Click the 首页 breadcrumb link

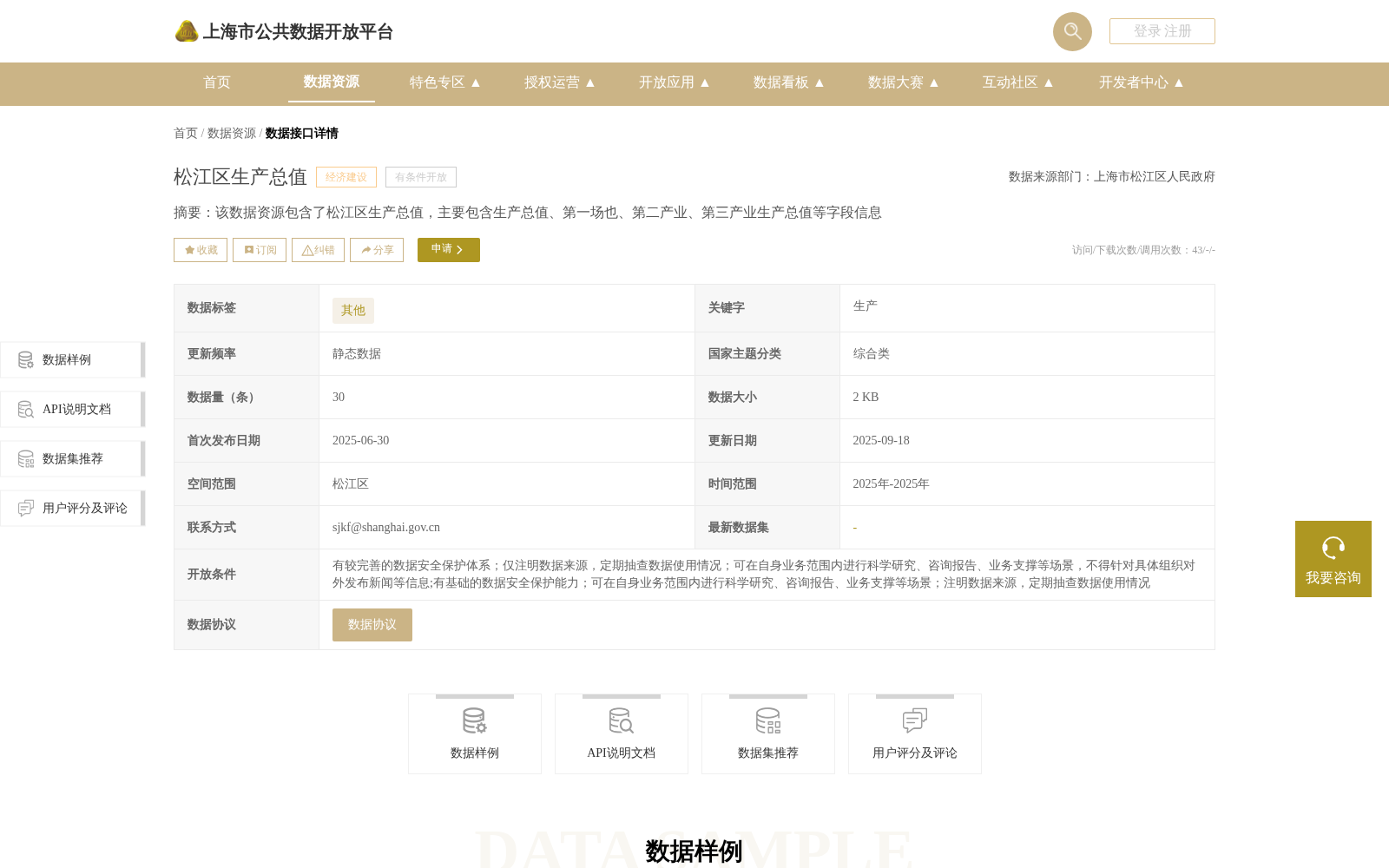click(186, 134)
